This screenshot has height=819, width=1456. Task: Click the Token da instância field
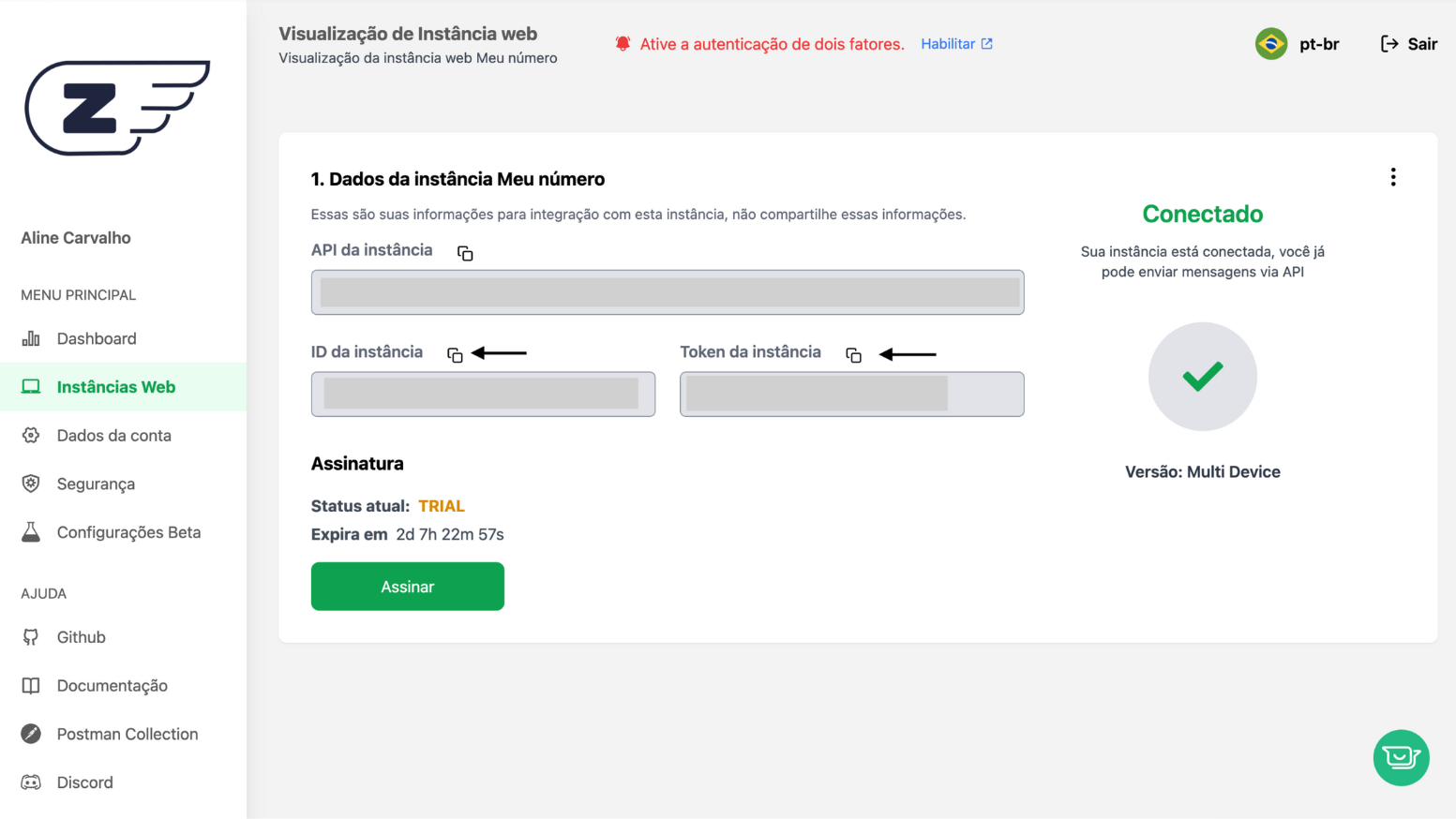[851, 395]
